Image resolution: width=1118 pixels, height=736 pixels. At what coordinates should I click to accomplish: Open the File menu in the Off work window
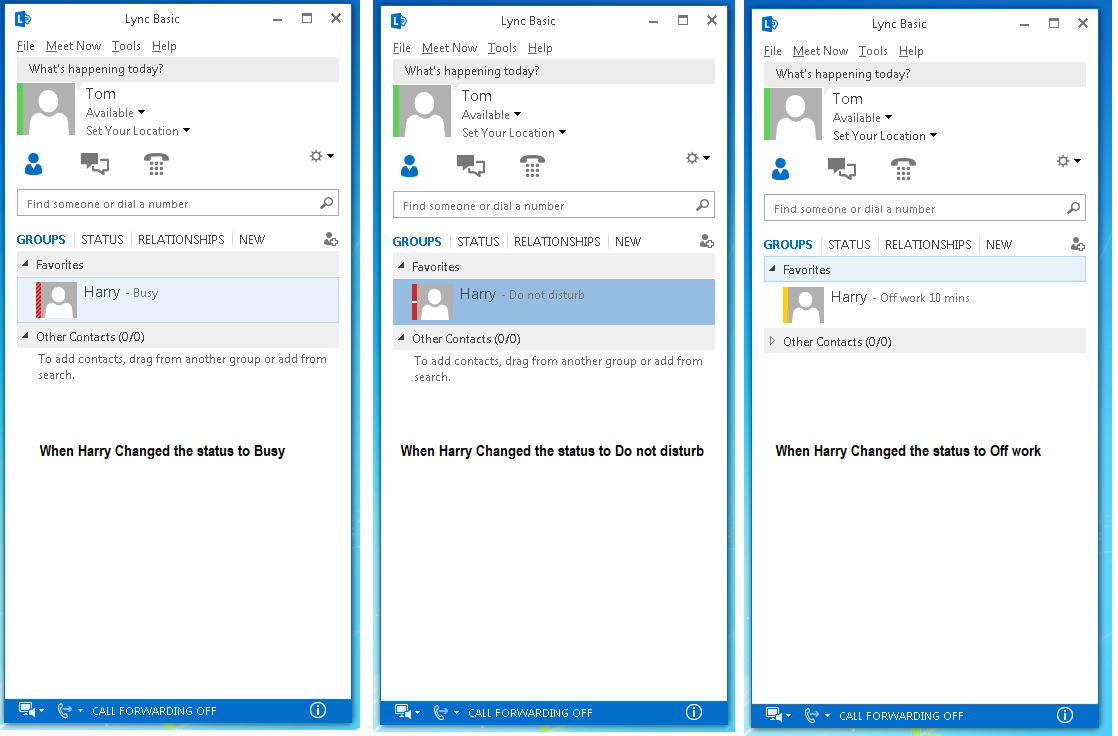tap(772, 51)
